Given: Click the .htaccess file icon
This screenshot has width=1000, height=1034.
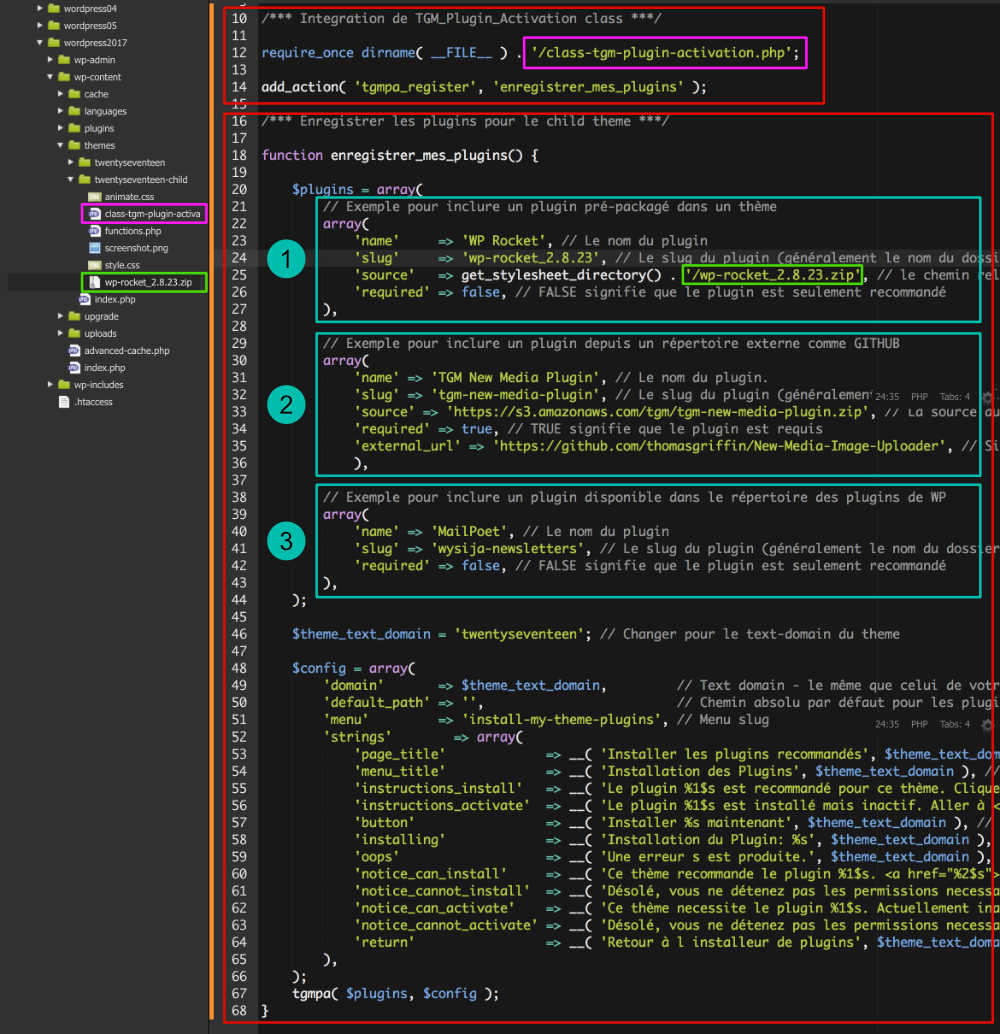Looking at the screenshot, I should click(64, 401).
